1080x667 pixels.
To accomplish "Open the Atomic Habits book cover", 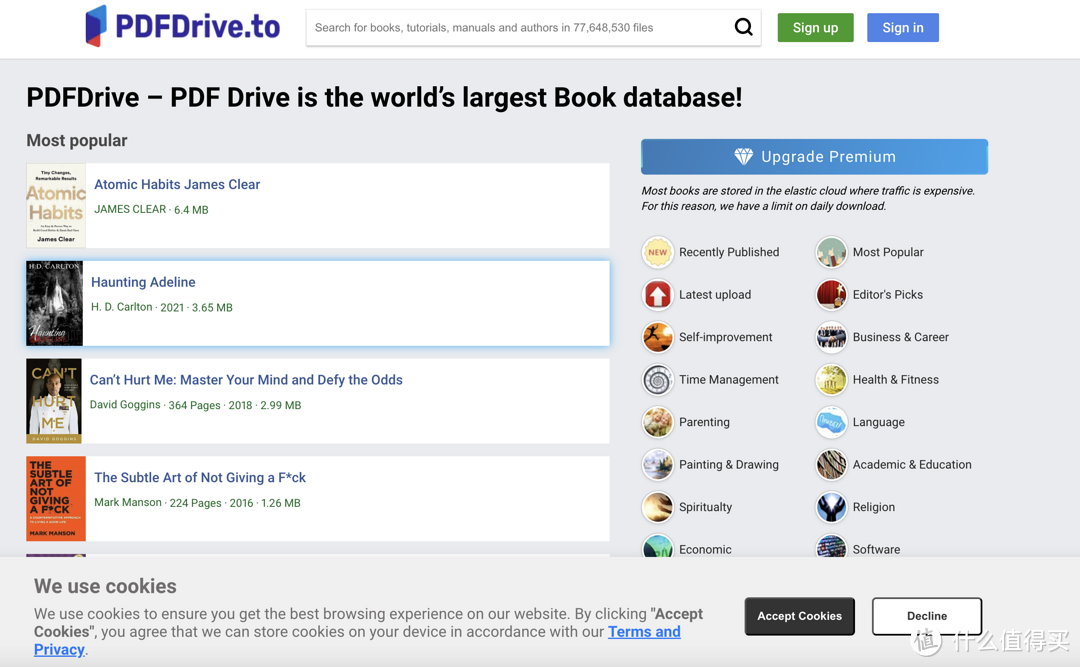I will pyautogui.click(x=56, y=205).
